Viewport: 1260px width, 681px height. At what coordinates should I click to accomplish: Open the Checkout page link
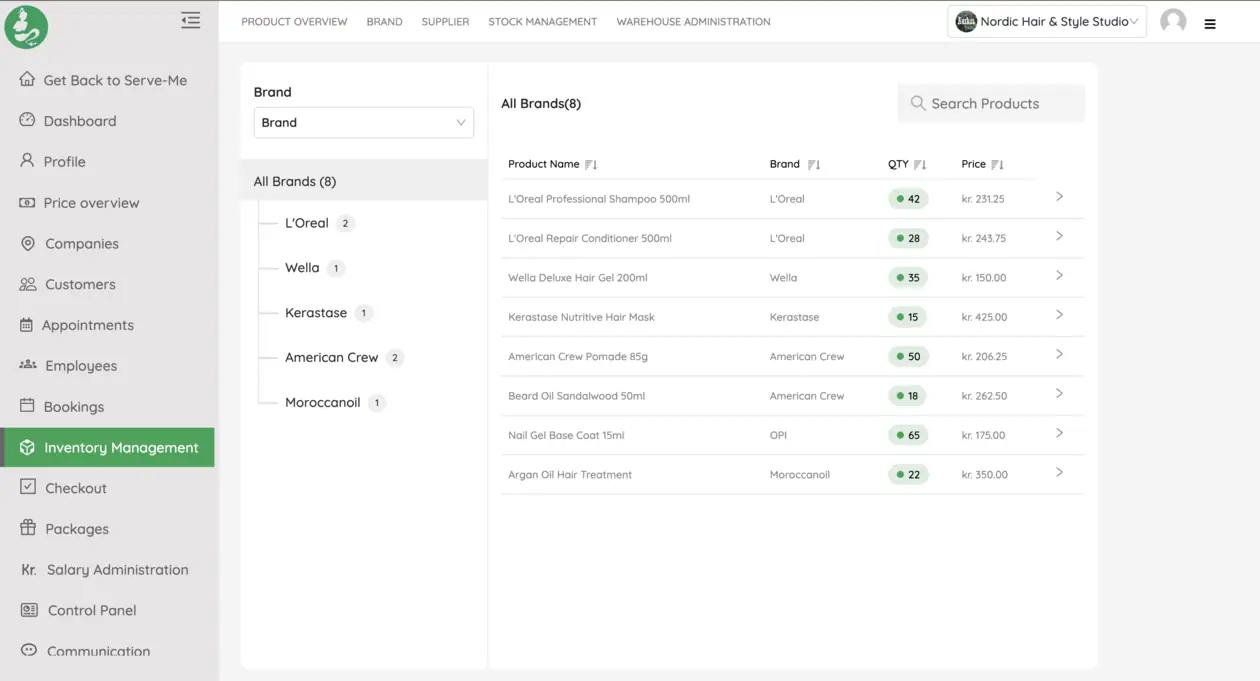click(x=76, y=488)
